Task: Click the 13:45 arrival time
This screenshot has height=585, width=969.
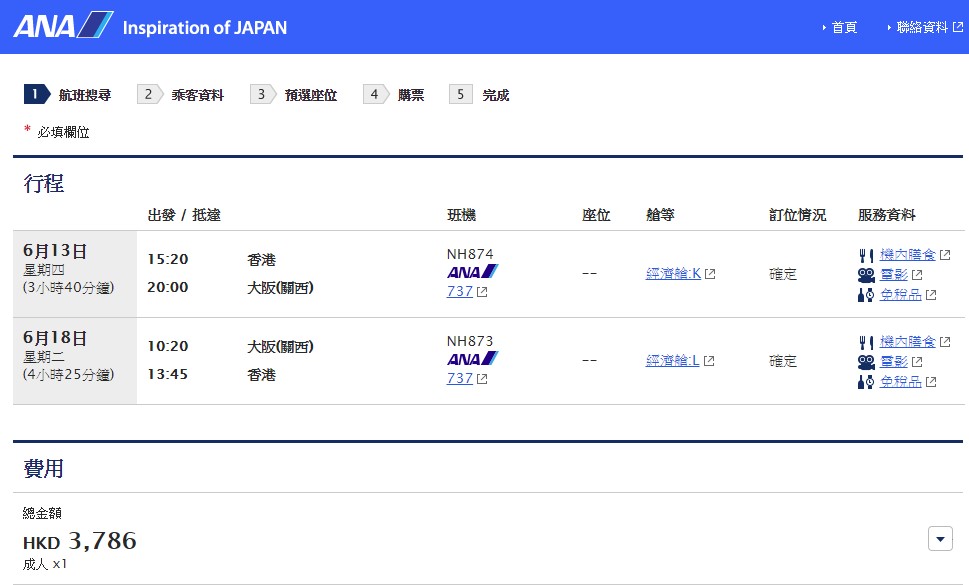Action: [167, 374]
